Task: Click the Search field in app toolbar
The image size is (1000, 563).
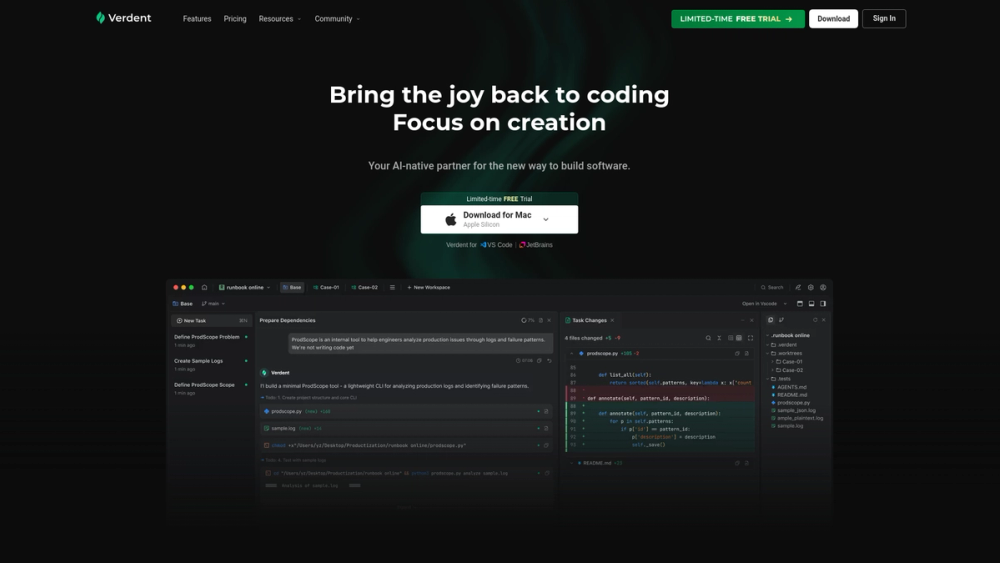Action: (x=772, y=288)
